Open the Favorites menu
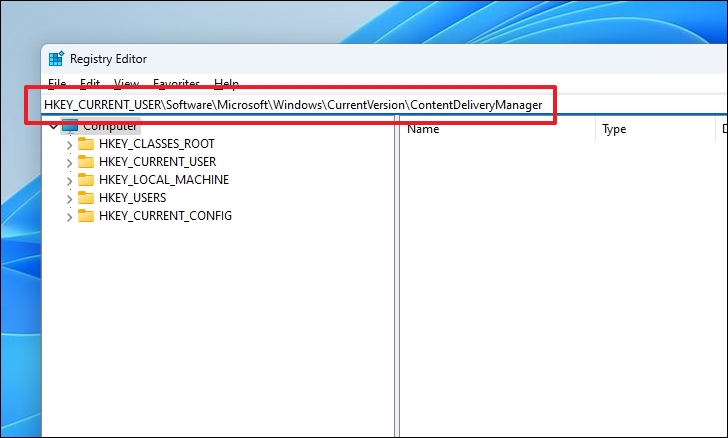 [x=176, y=84]
